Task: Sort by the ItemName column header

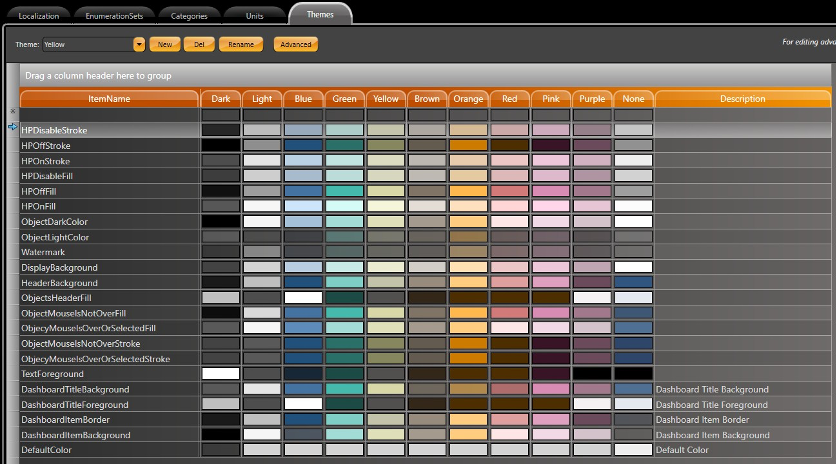Action: 110,99
